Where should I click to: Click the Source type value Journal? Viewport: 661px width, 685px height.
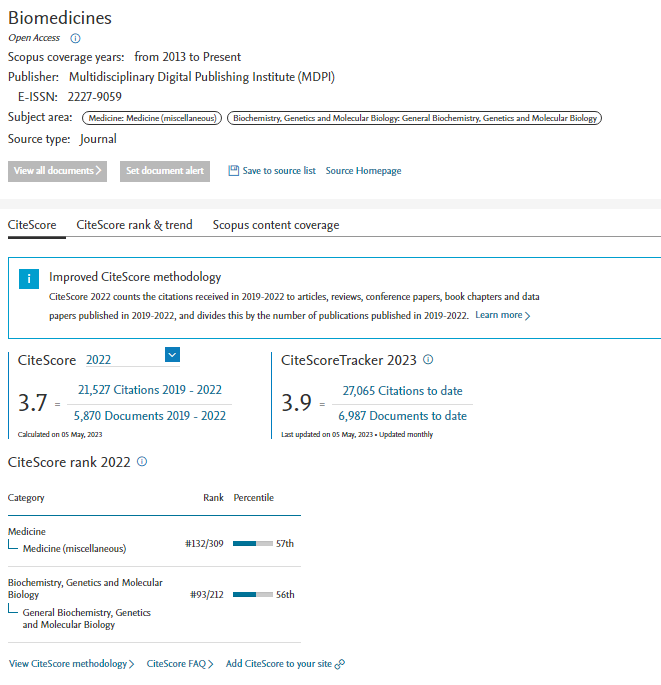pos(98,139)
